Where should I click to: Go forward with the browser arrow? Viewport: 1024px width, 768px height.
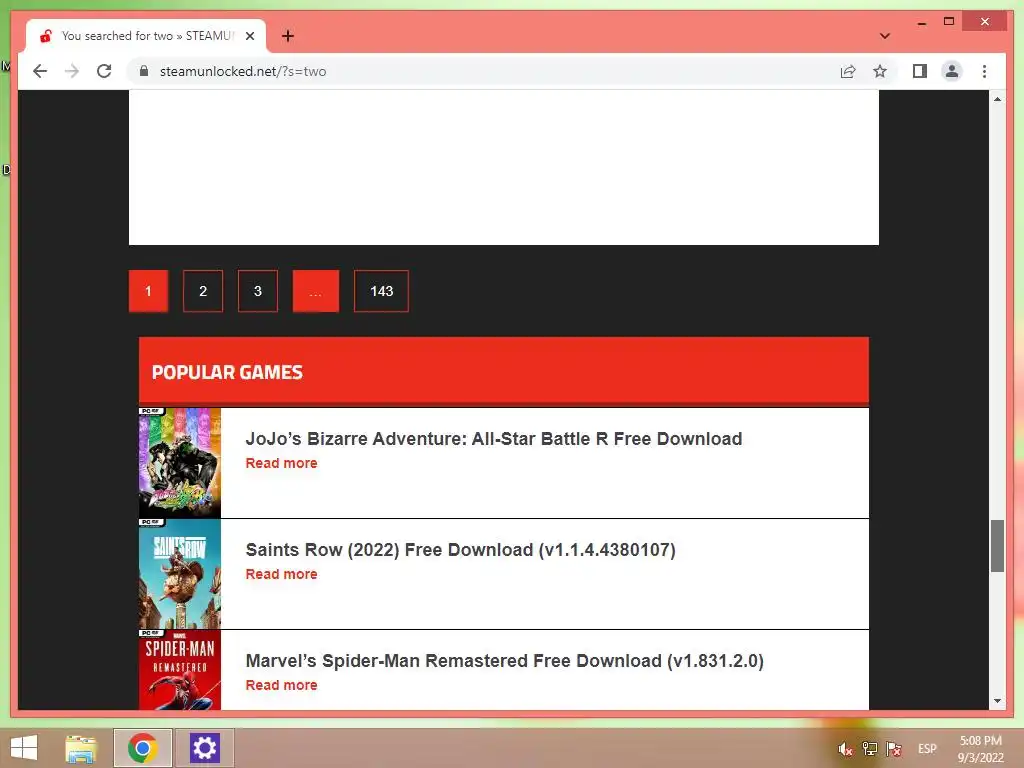click(72, 71)
